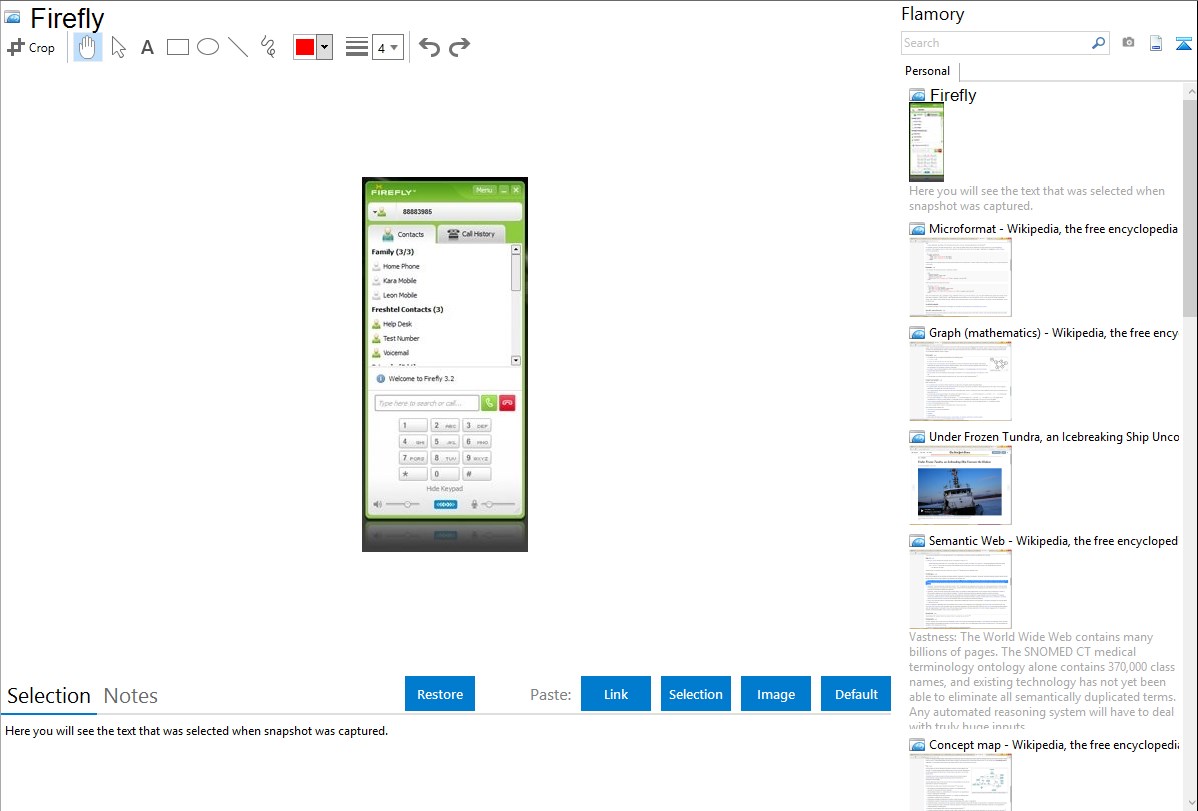Click the Firefly speaker volume slider
The width and height of the screenshot is (1198, 811).
tap(403, 504)
